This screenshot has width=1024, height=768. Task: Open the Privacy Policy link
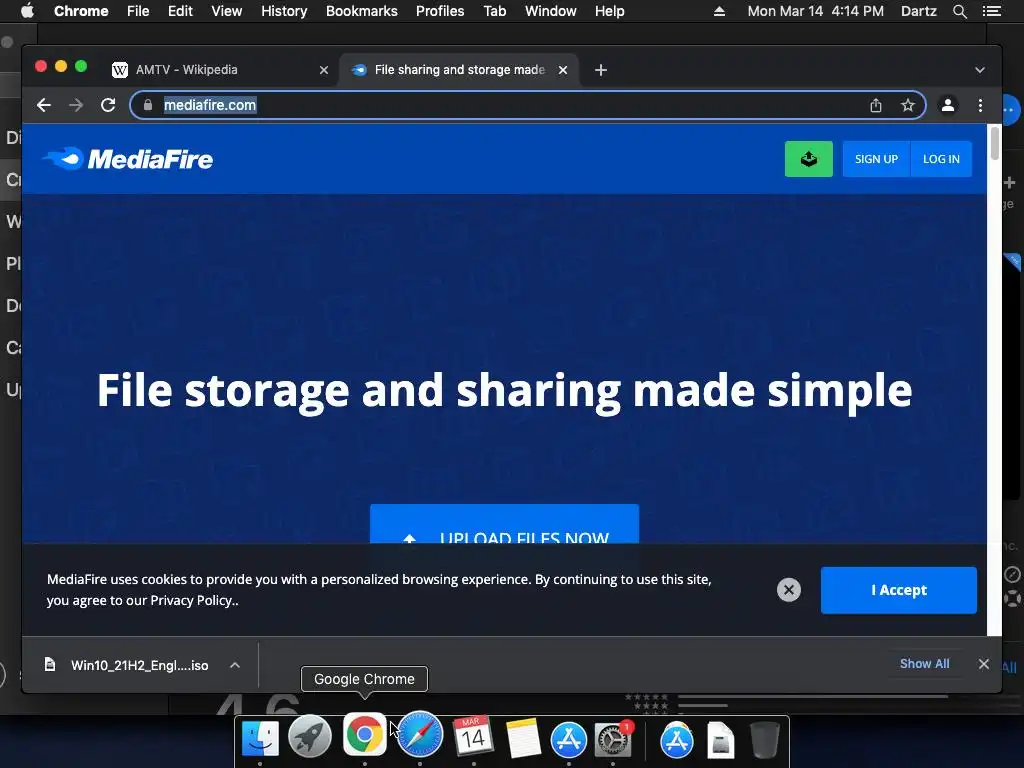191,601
